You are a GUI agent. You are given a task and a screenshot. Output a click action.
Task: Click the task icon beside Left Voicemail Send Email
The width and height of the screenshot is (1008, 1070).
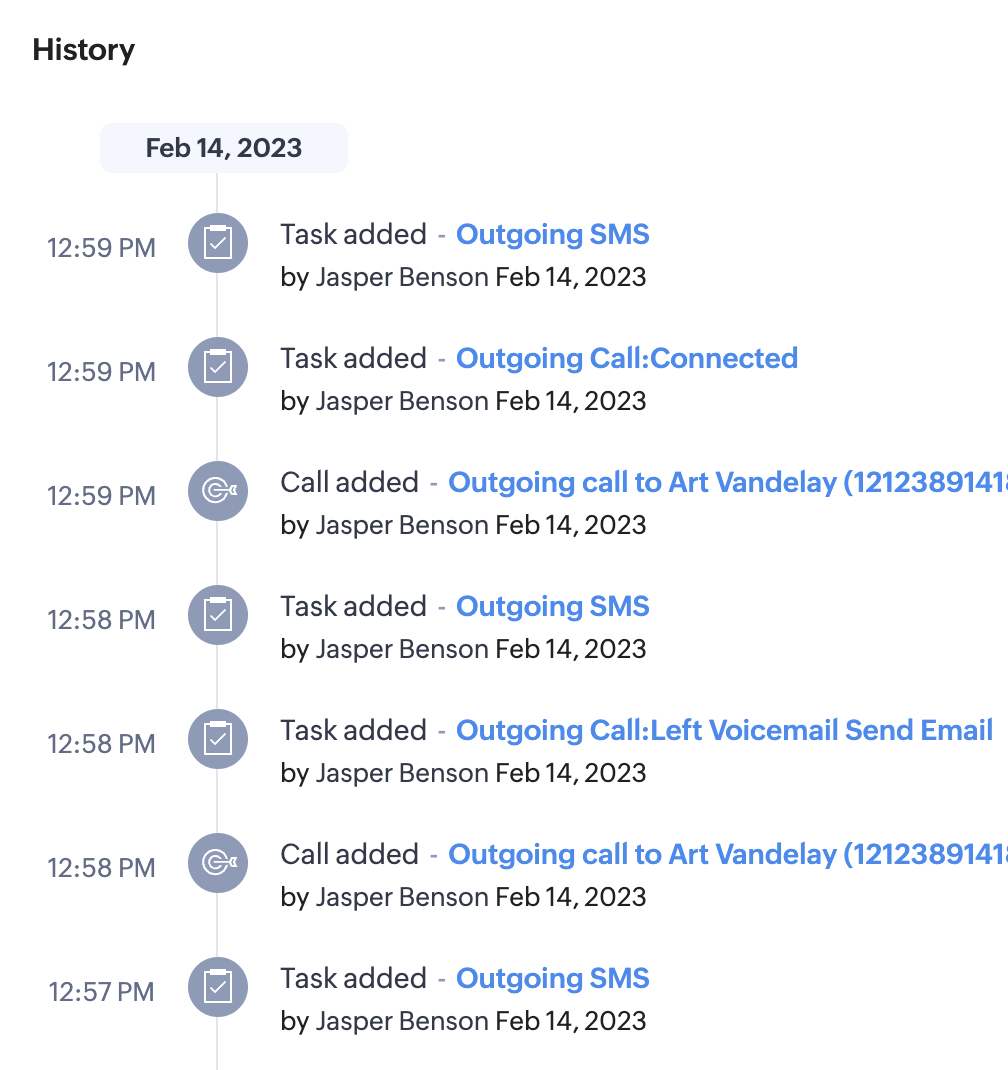(218, 739)
